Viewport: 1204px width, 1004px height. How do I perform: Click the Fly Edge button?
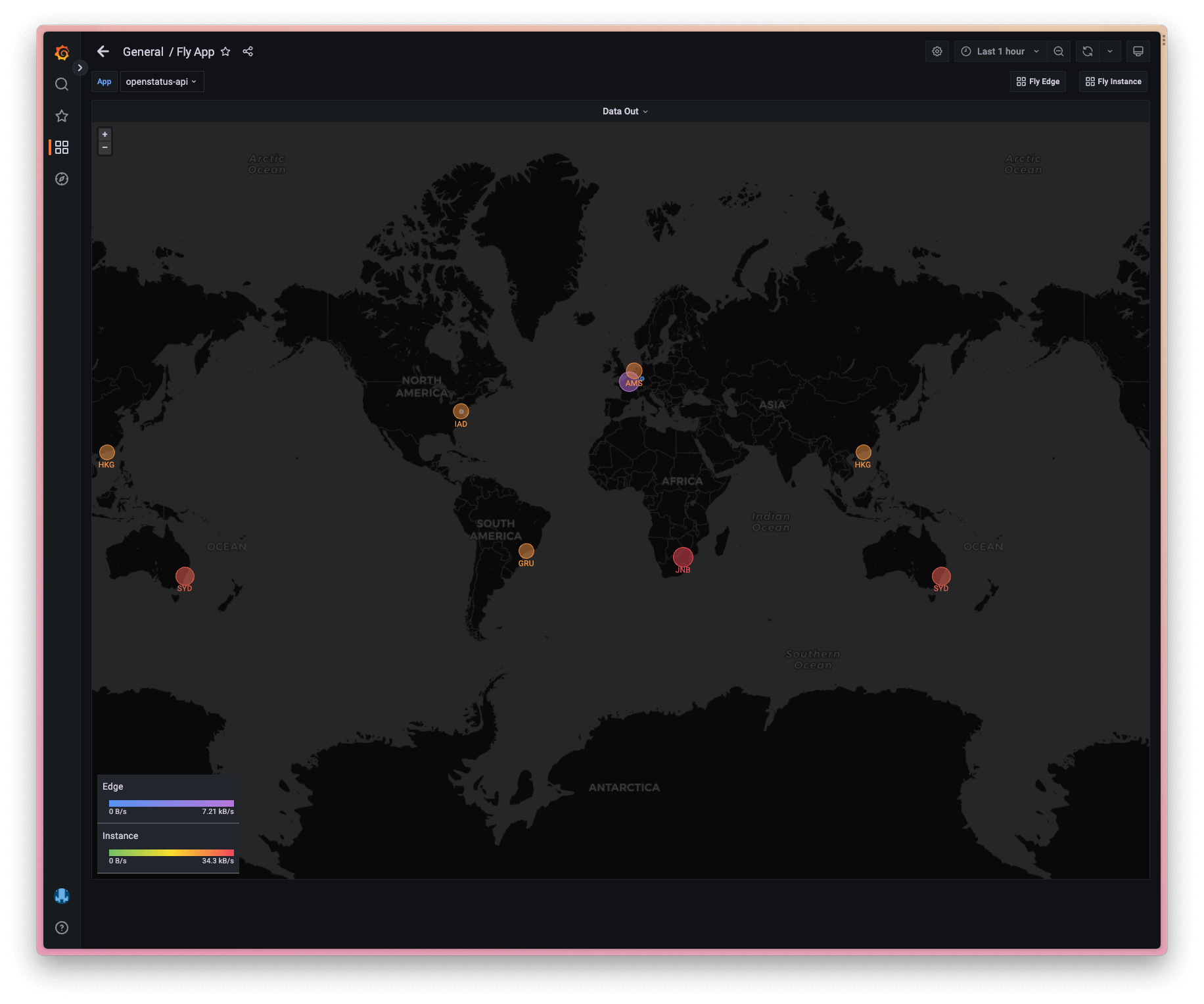[x=1038, y=82]
